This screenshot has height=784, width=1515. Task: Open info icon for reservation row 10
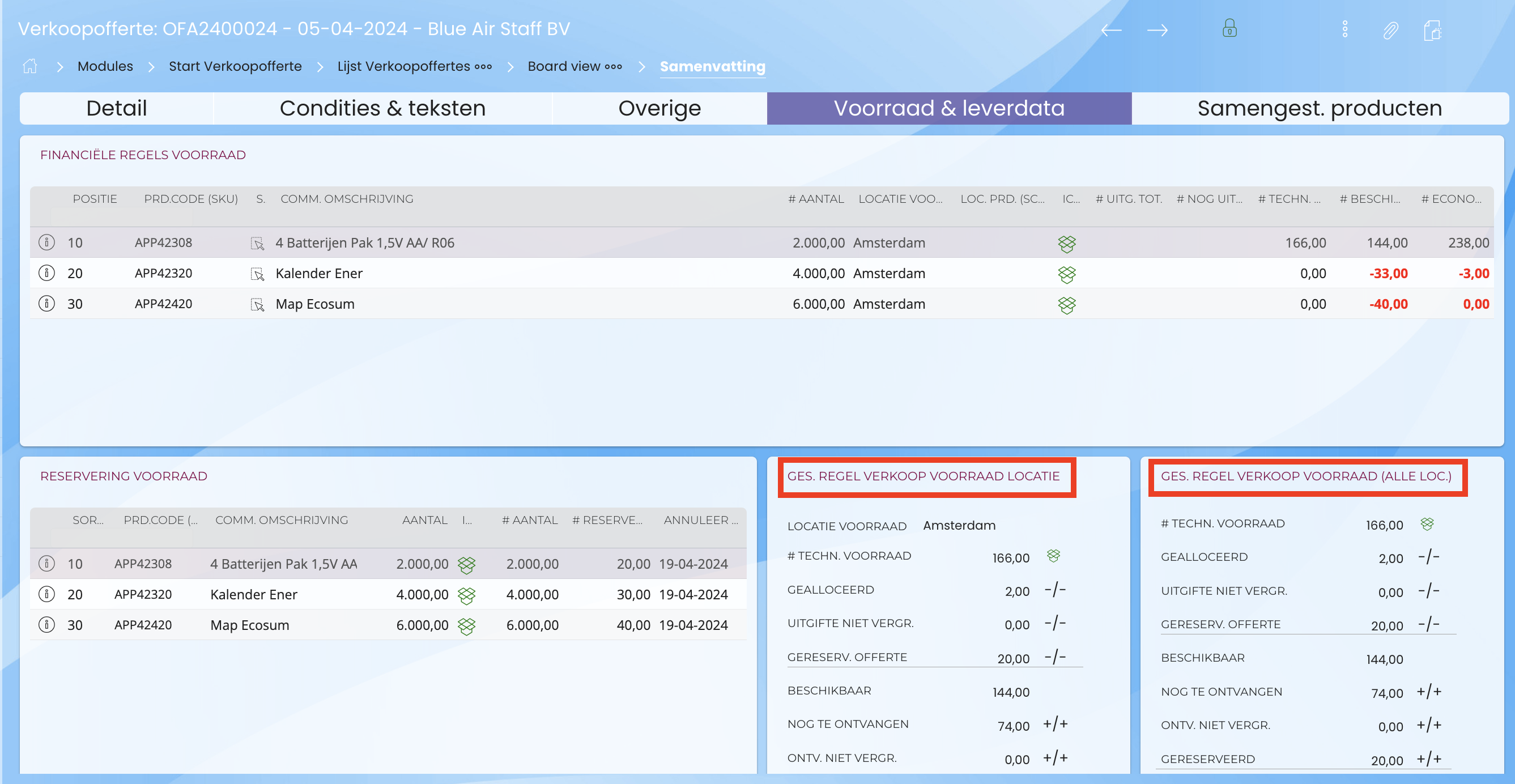coord(46,564)
